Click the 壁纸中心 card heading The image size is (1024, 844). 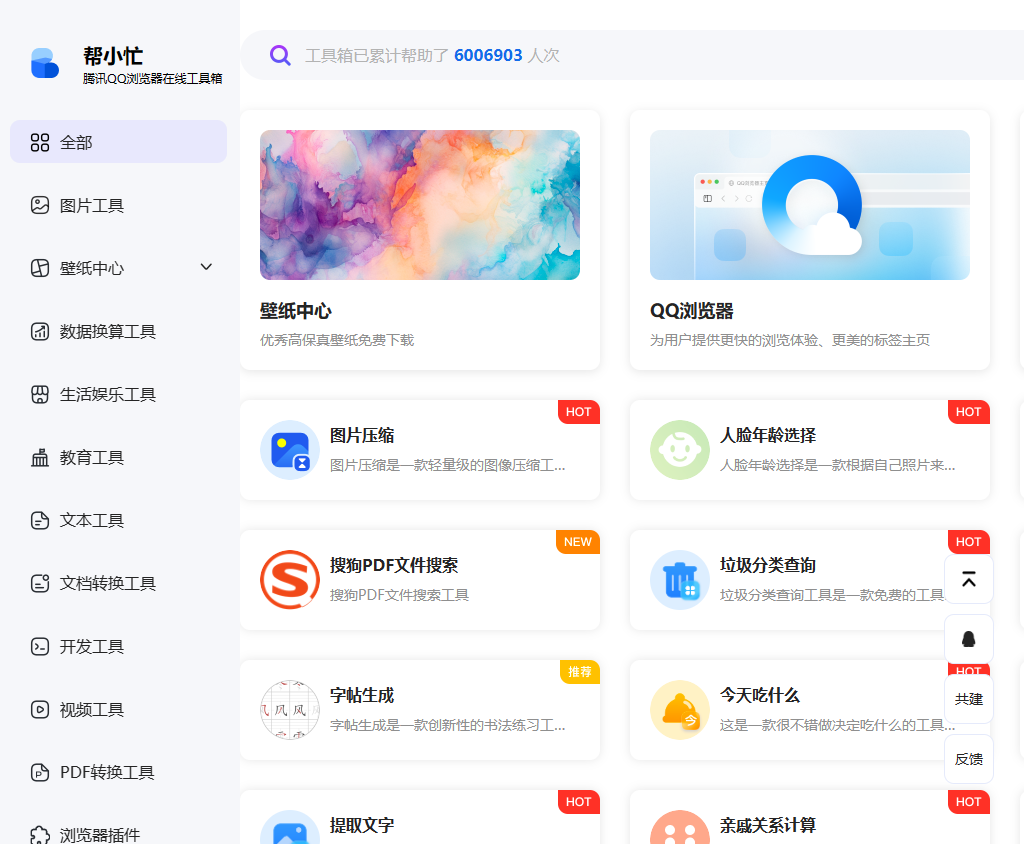click(x=296, y=311)
